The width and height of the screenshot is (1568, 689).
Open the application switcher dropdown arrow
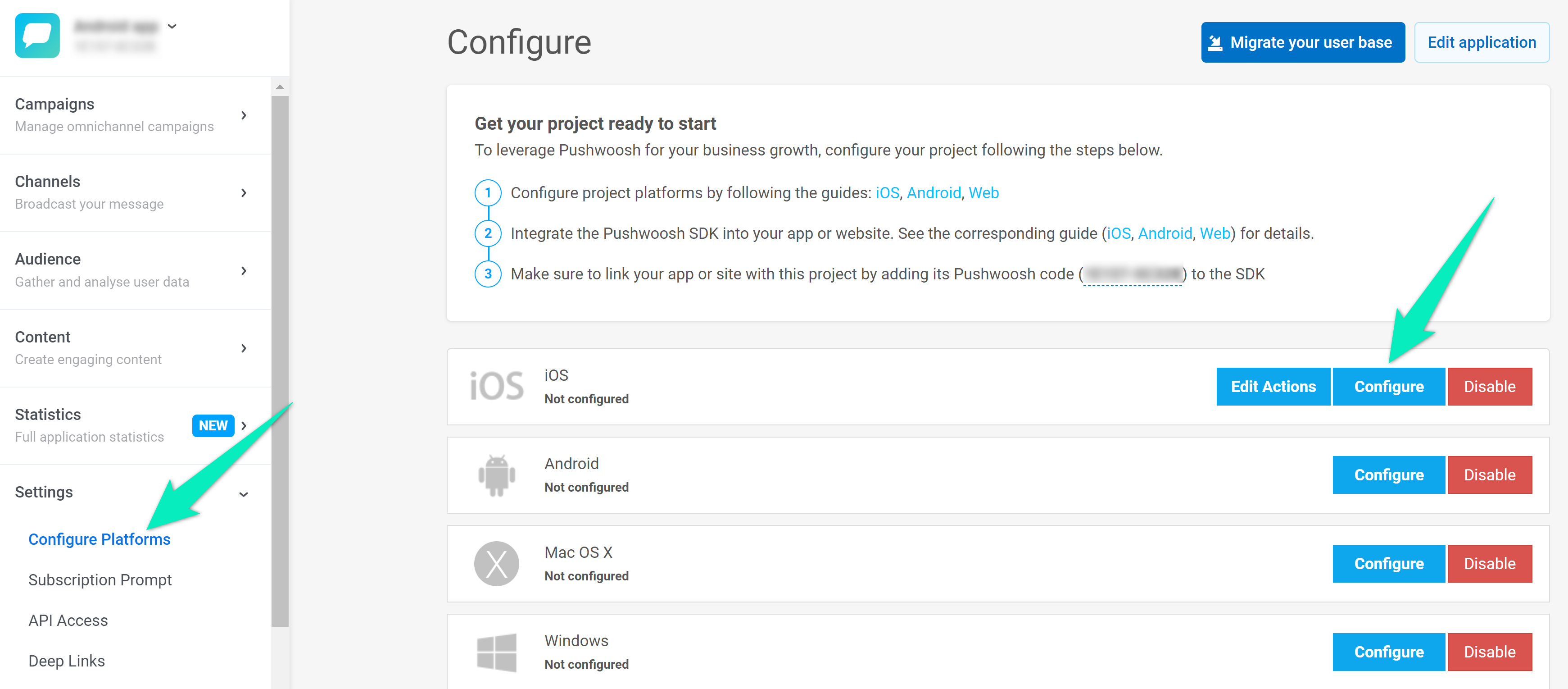[172, 26]
